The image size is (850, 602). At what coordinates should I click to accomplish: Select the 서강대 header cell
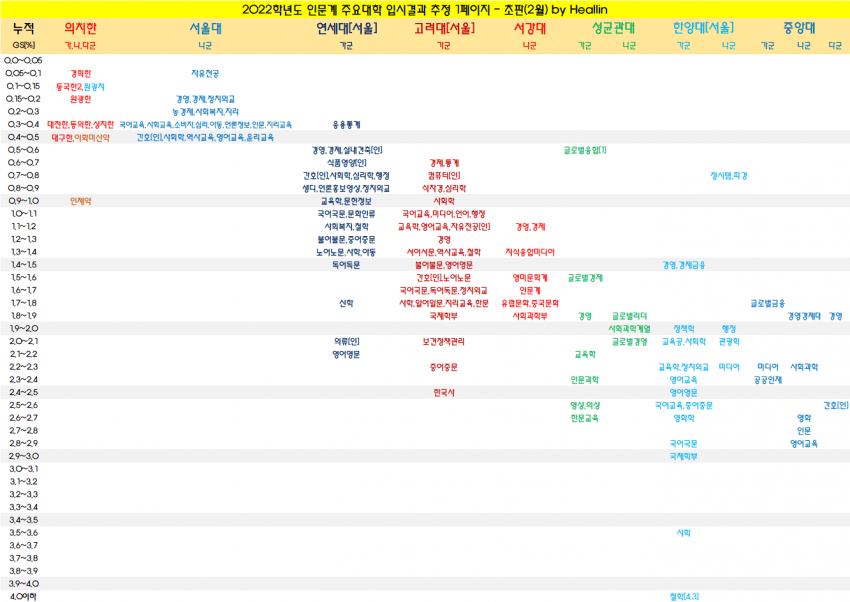click(529, 29)
